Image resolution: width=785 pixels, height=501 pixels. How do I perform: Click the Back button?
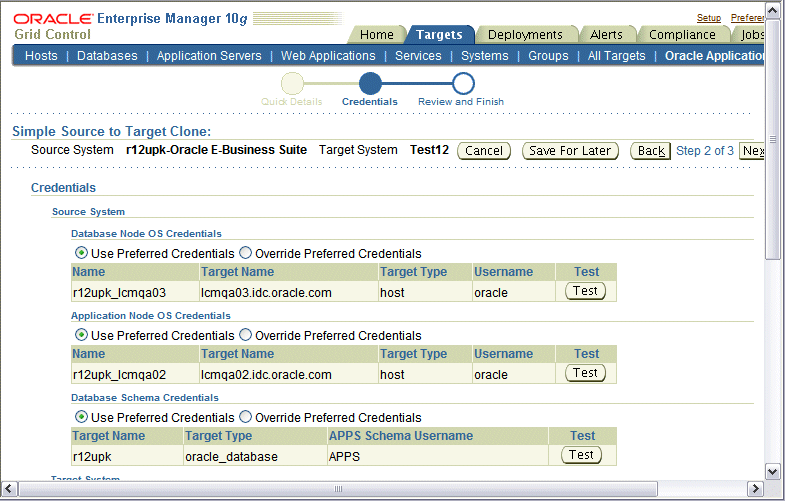coord(650,151)
